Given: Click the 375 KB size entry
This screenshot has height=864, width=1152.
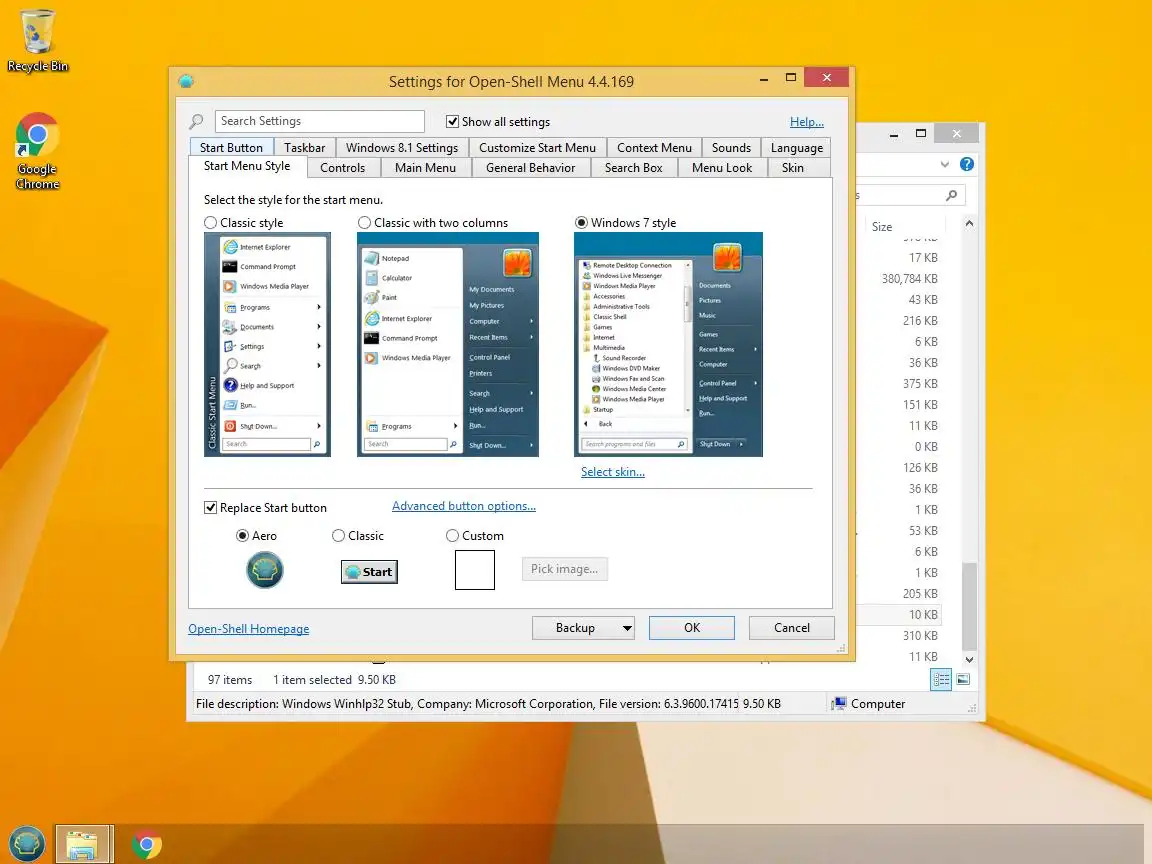Looking at the screenshot, I should click(x=920, y=384).
